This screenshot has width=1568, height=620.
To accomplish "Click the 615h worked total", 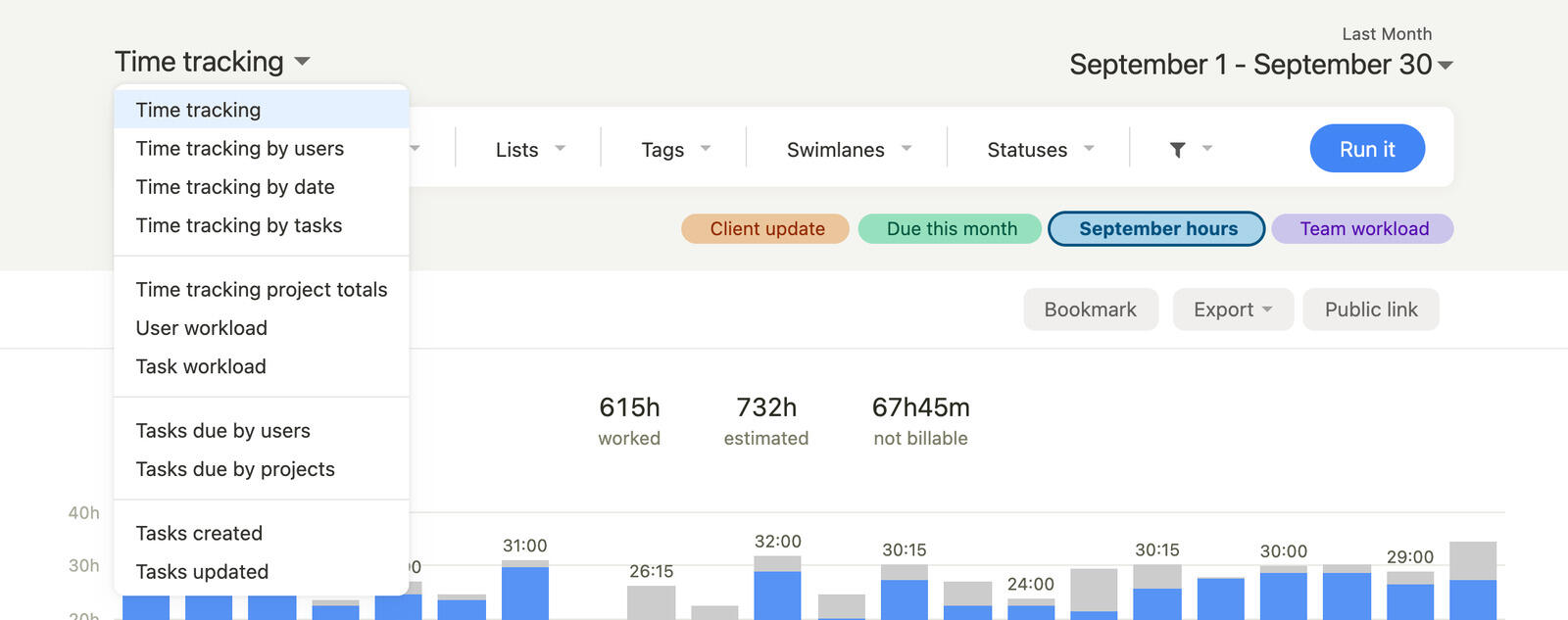I will [x=629, y=421].
